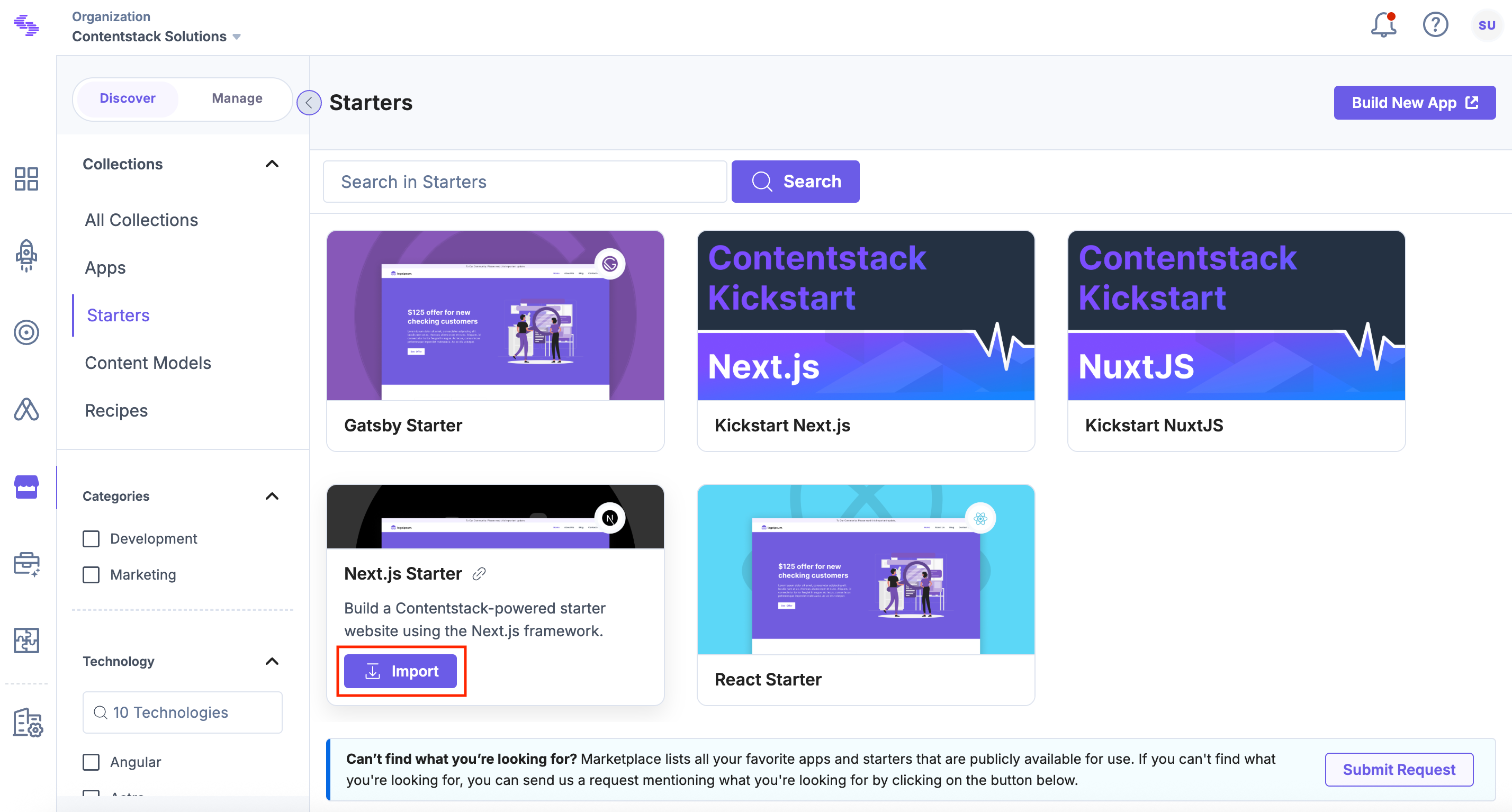Copy link icon next to Next.js Starter
1512x812 pixels.
(x=479, y=574)
